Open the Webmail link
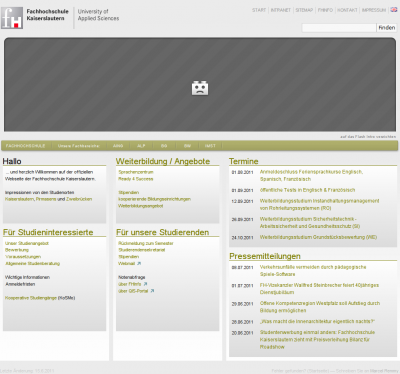The height and width of the screenshot is (374, 400). coord(127,263)
